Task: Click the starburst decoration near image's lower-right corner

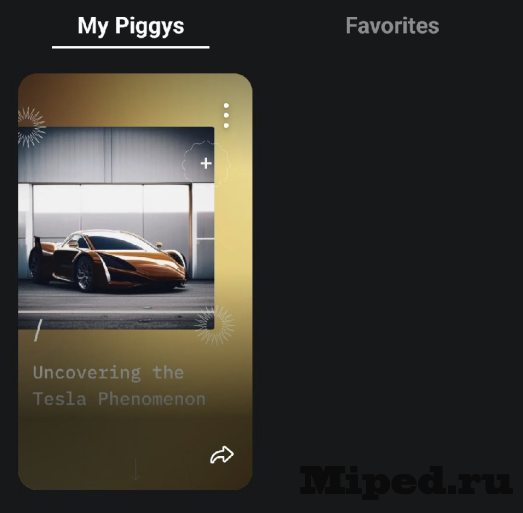Action: [x=215, y=326]
